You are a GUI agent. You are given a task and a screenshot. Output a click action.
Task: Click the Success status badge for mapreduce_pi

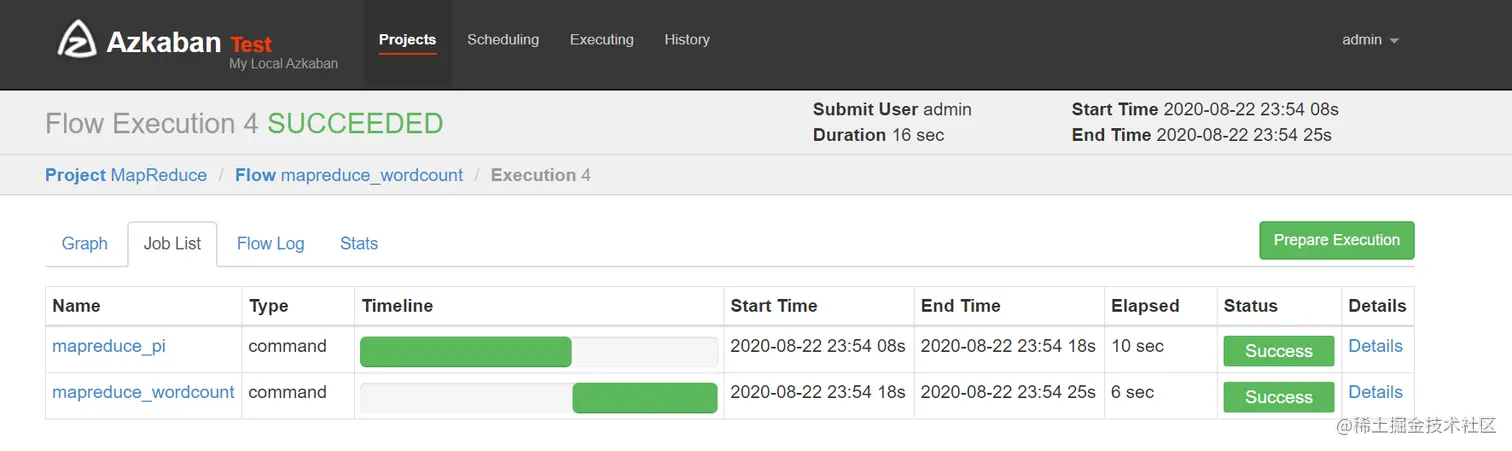[1278, 351]
